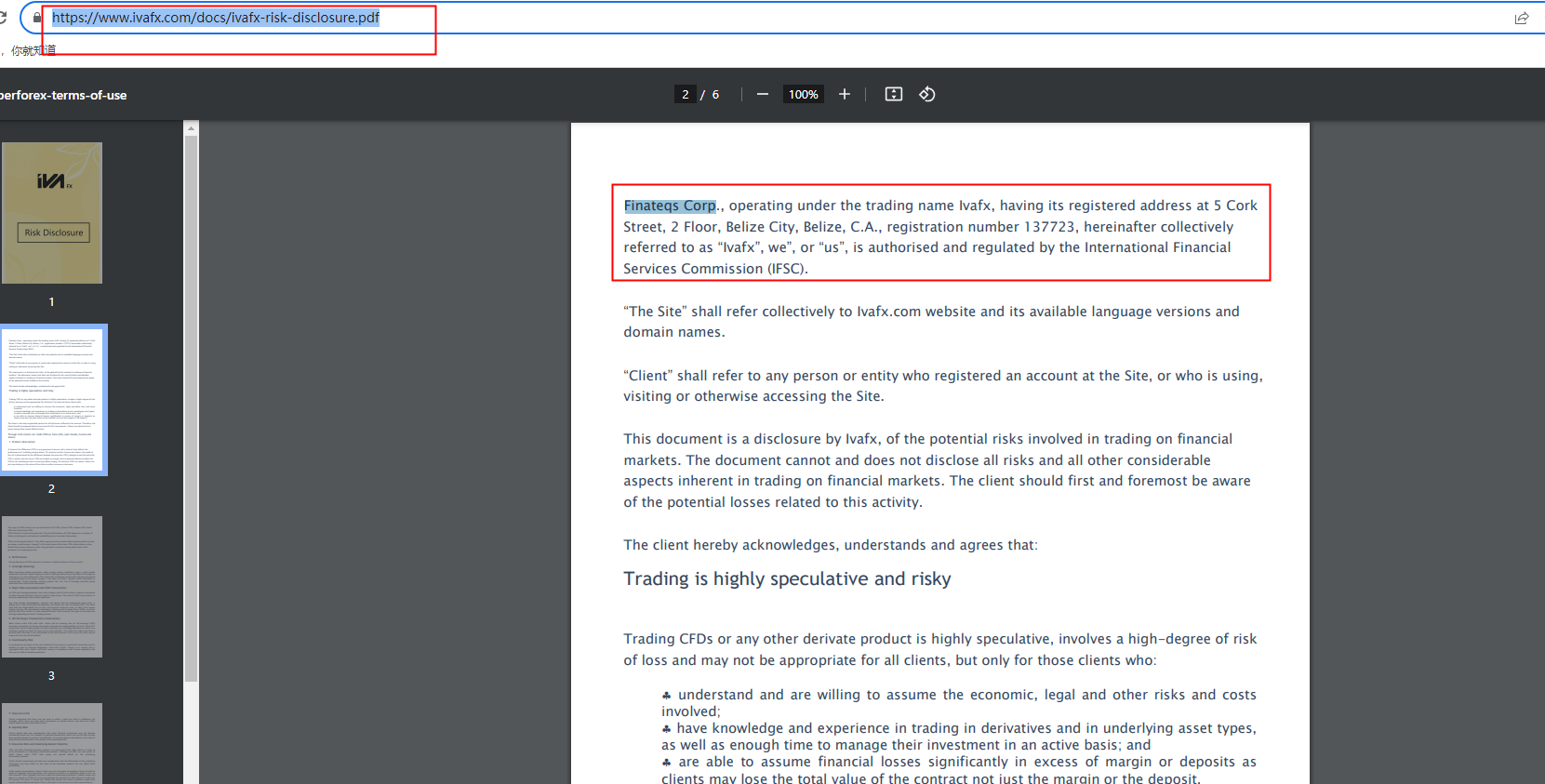Click the text 'Services Commission (IFSC).'
1545x784 pixels.
coord(715,269)
